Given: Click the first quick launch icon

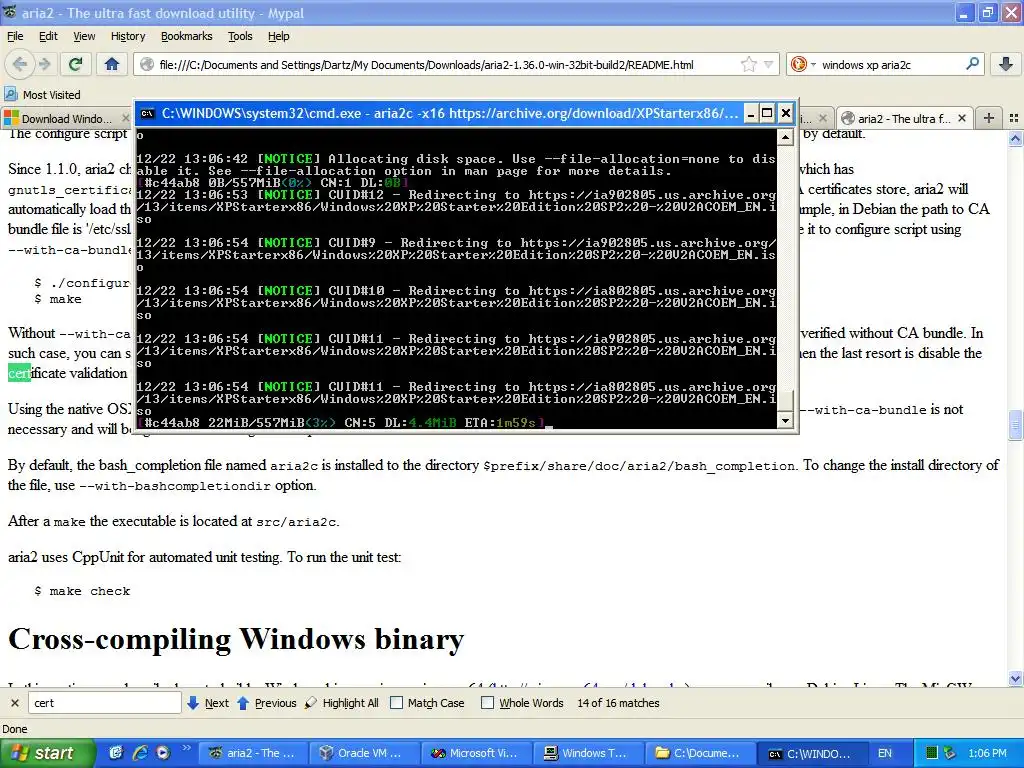Looking at the screenshot, I should tap(116, 753).
